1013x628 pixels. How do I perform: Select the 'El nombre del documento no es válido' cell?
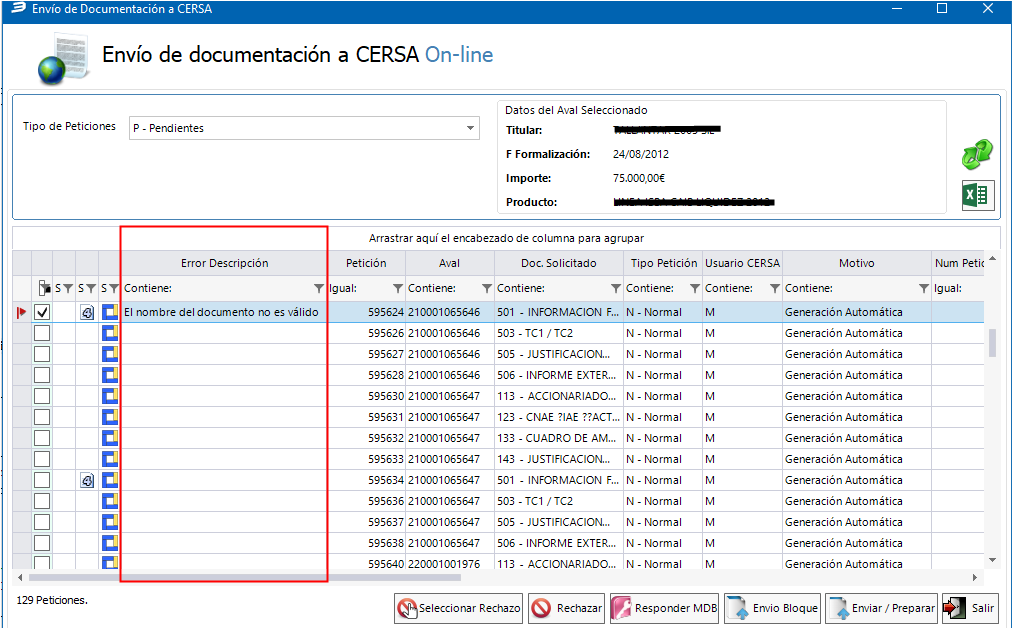(222, 313)
